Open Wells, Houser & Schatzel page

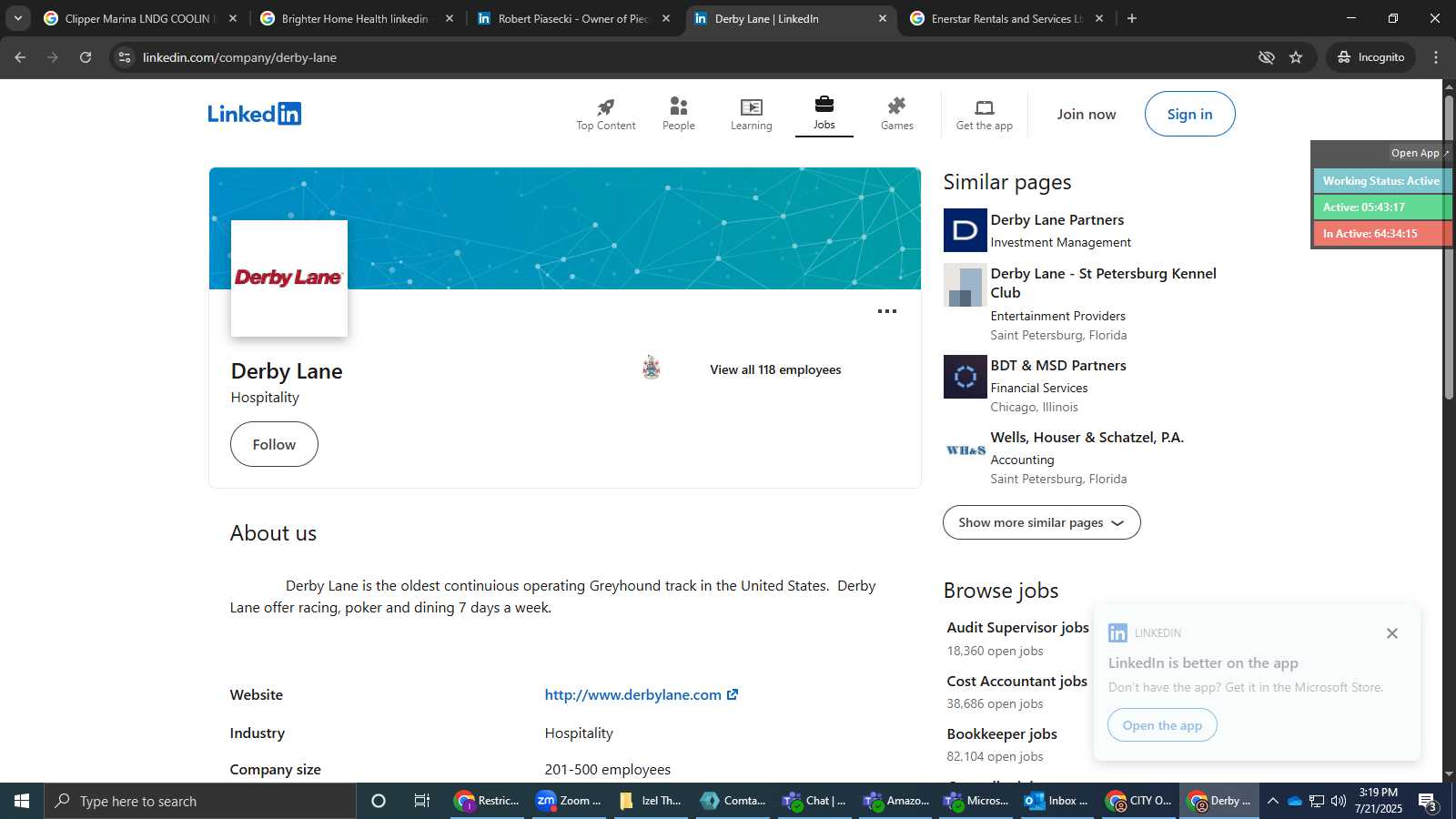(1087, 437)
